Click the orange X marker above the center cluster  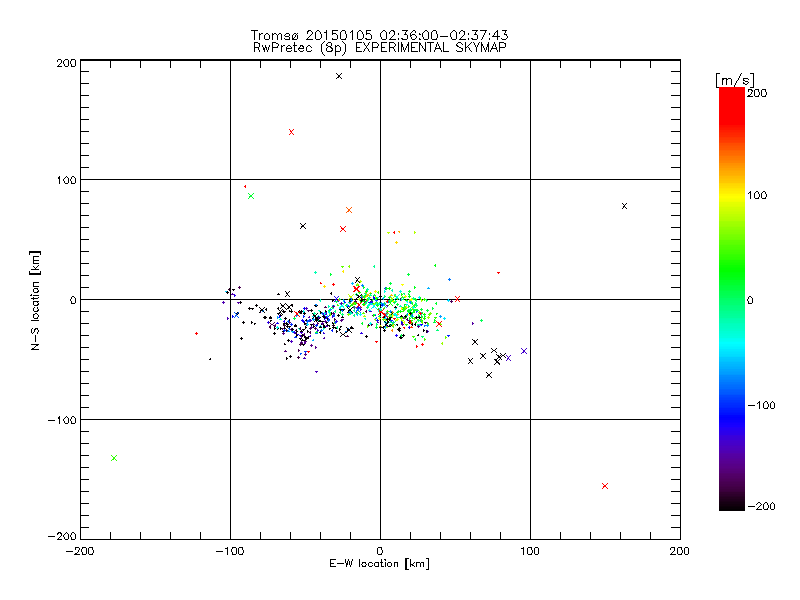coord(349,210)
